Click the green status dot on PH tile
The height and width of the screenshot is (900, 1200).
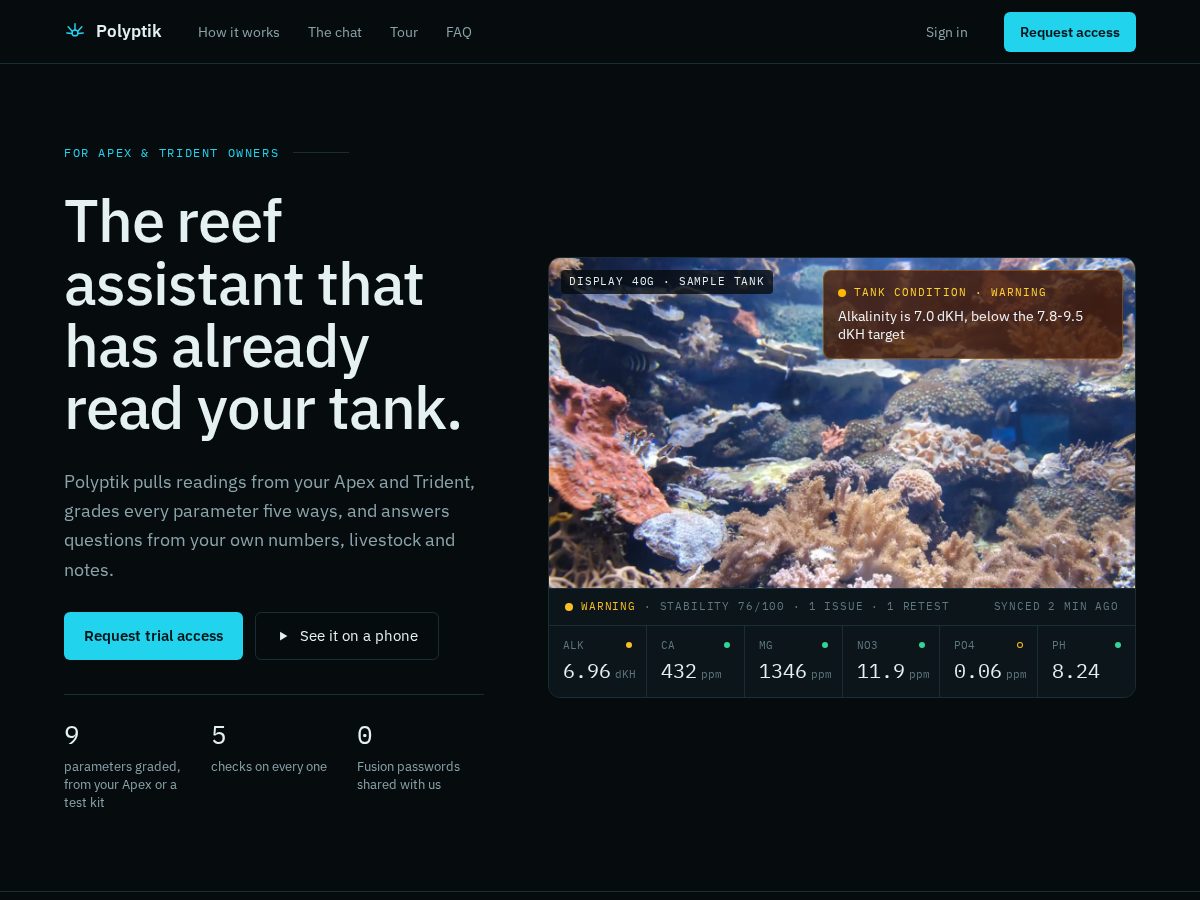coord(1118,645)
